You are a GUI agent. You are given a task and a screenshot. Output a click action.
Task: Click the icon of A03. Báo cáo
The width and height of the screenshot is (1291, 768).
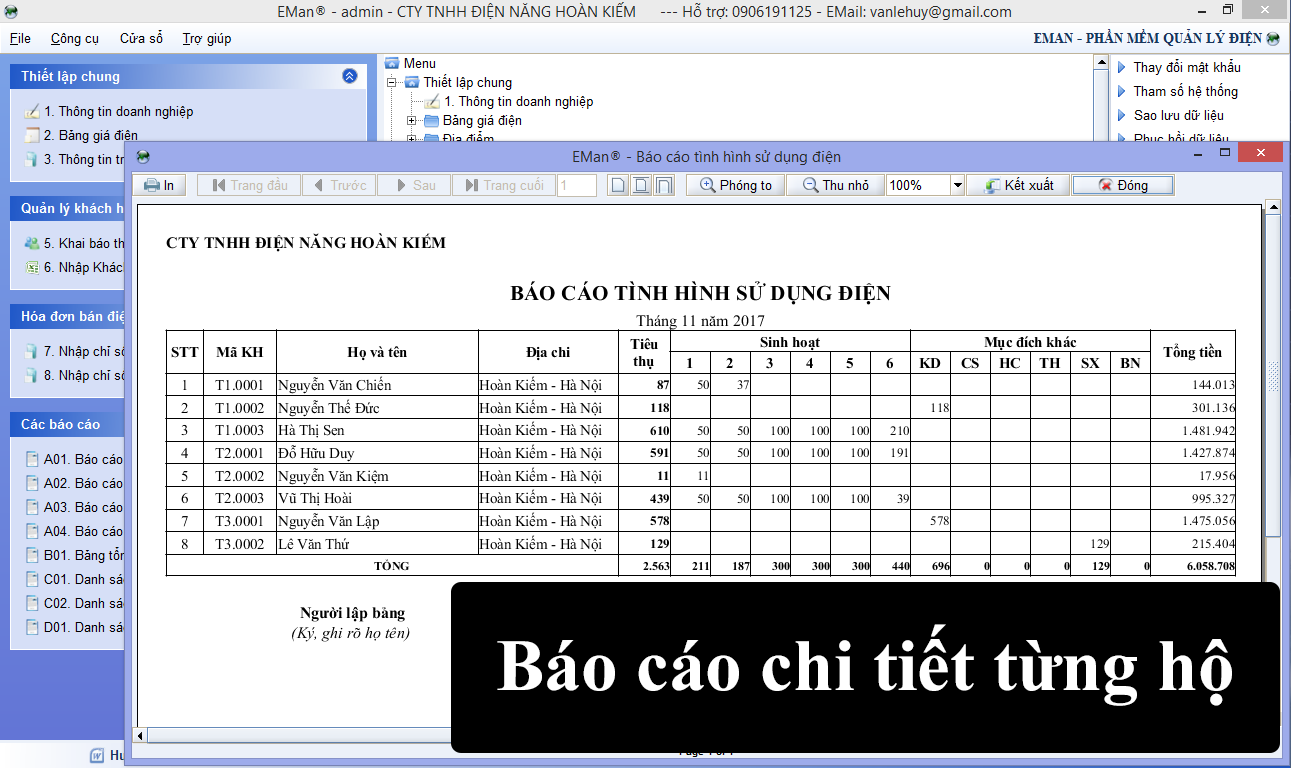pyautogui.click(x=32, y=507)
